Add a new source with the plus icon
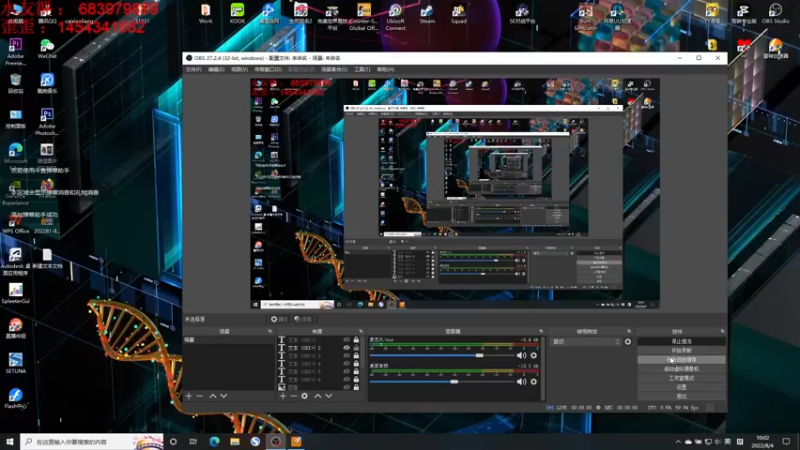 (x=283, y=396)
